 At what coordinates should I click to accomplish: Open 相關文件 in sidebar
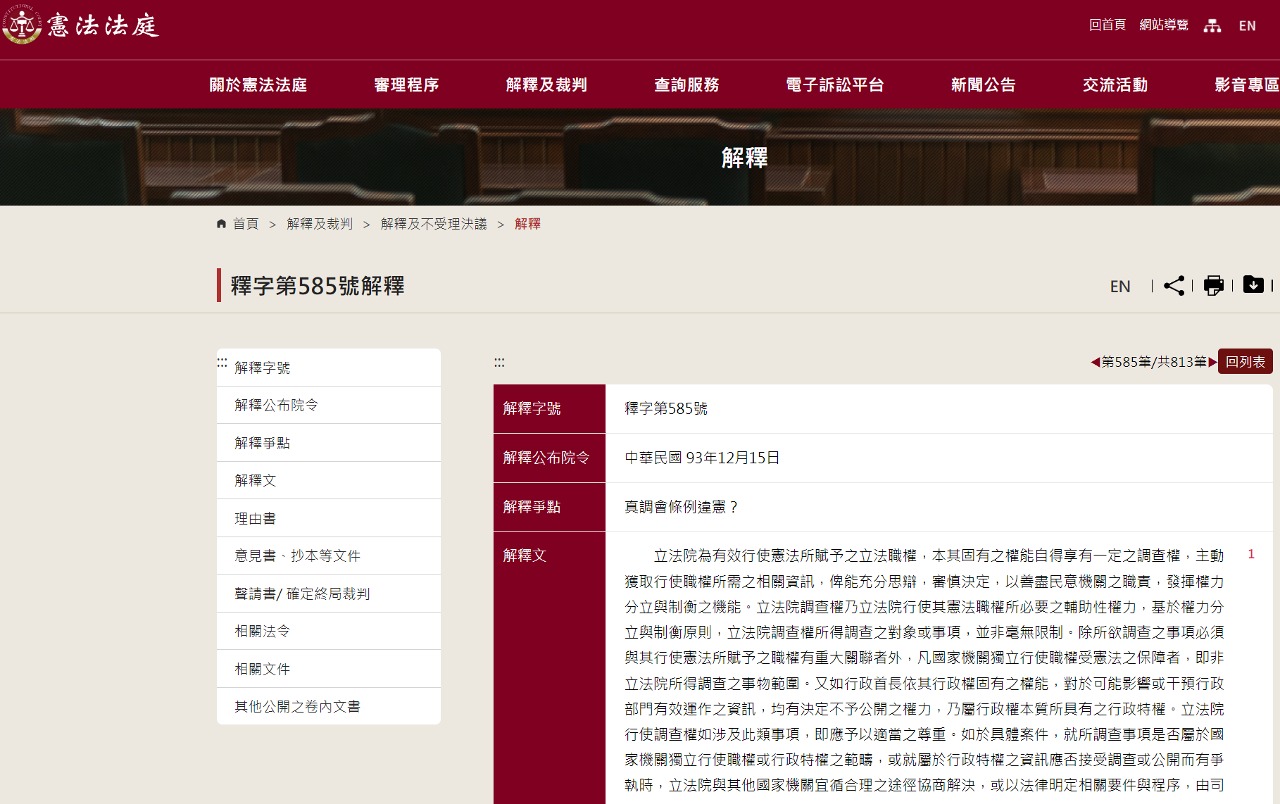click(x=329, y=669)
